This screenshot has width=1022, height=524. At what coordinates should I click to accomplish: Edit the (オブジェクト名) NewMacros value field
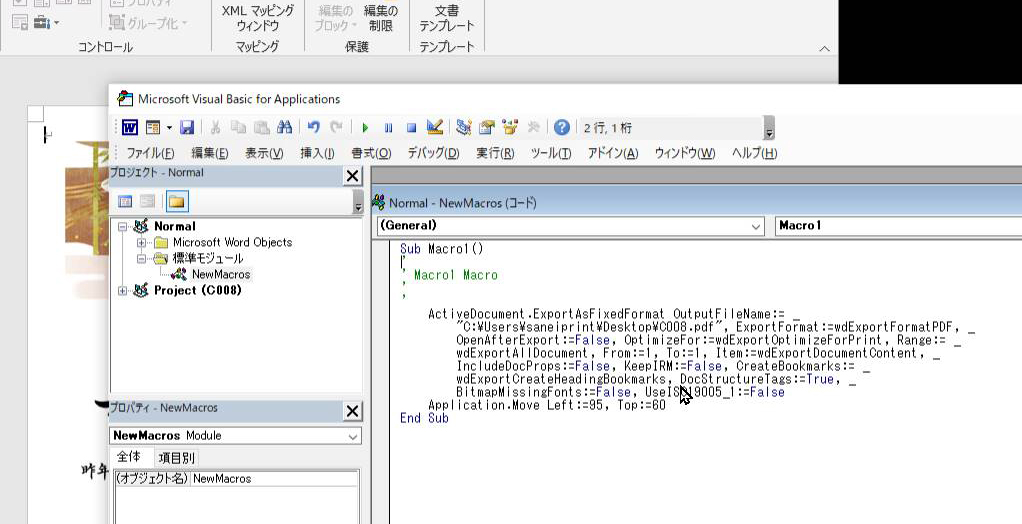click(274, 478)
